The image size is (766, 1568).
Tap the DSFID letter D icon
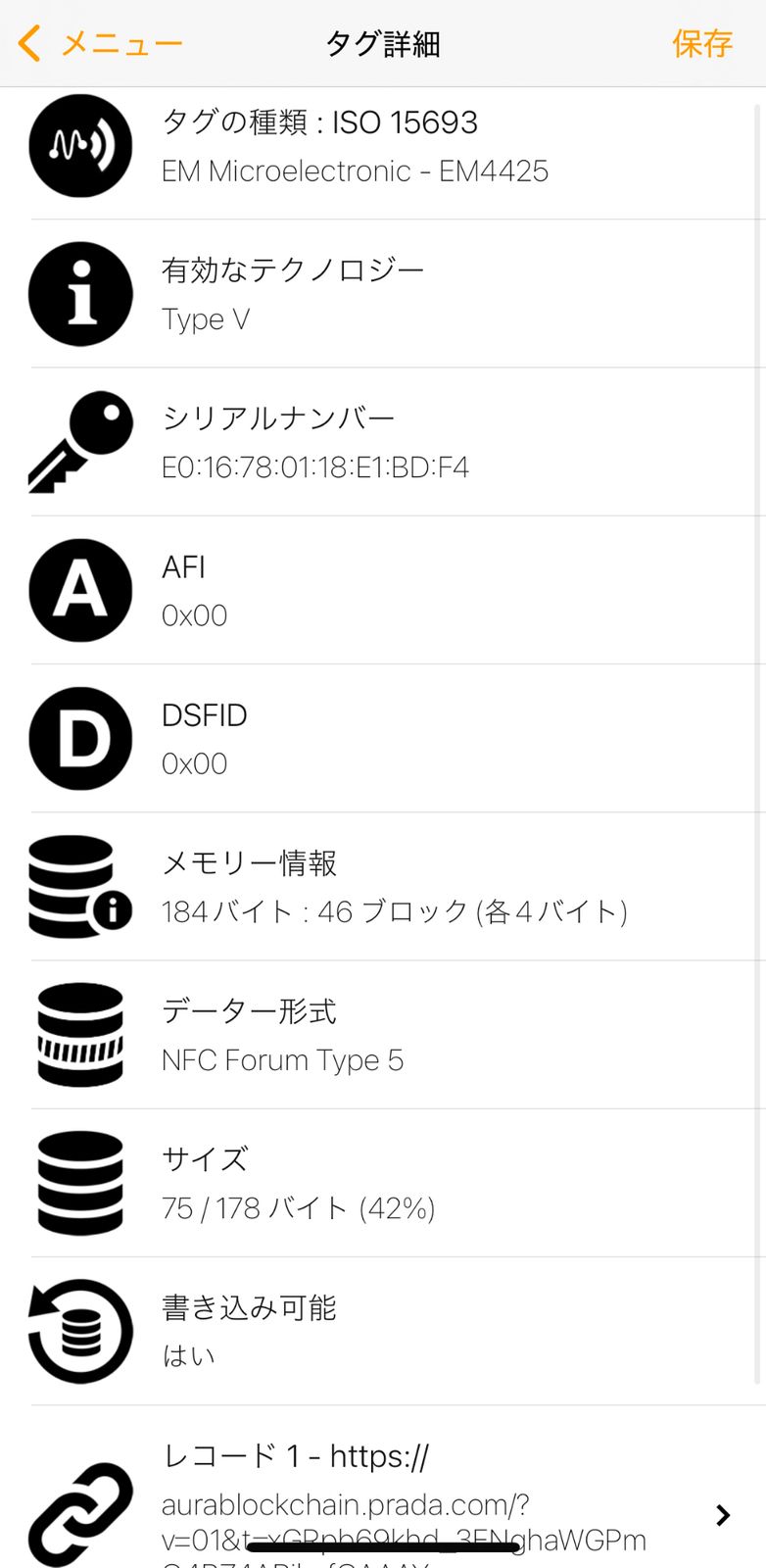[80, 738]
